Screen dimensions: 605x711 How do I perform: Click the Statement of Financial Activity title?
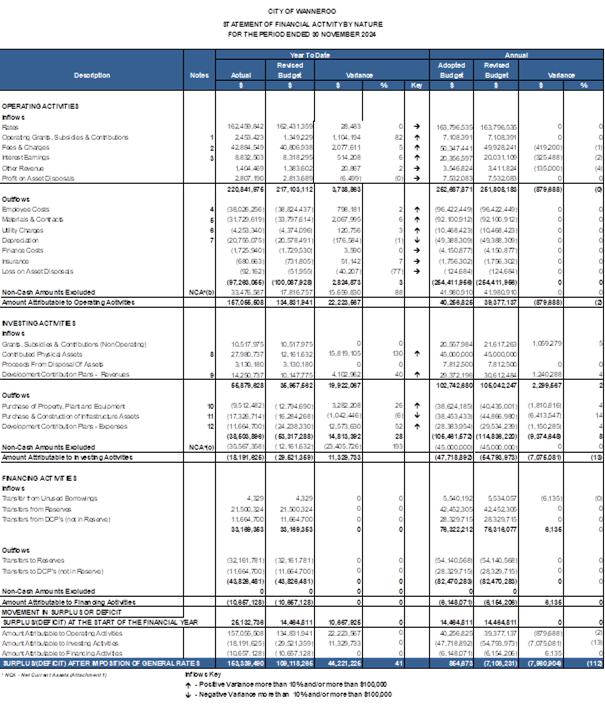tap(302, 20)
